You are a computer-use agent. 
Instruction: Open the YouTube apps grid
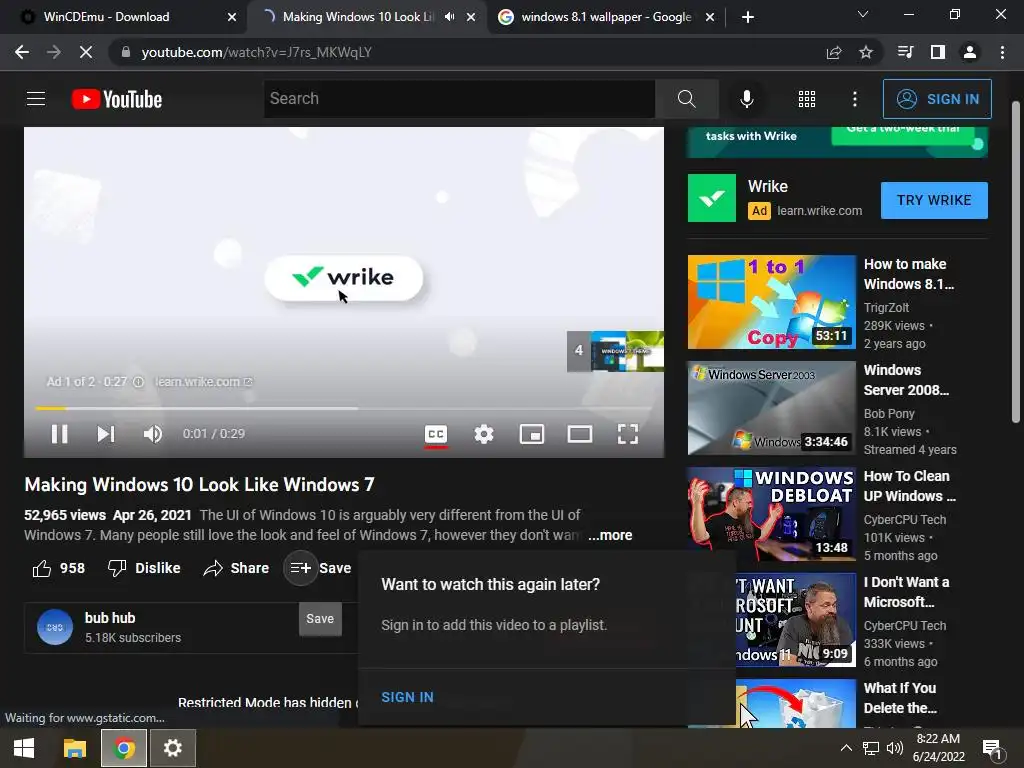click(807, 99)
